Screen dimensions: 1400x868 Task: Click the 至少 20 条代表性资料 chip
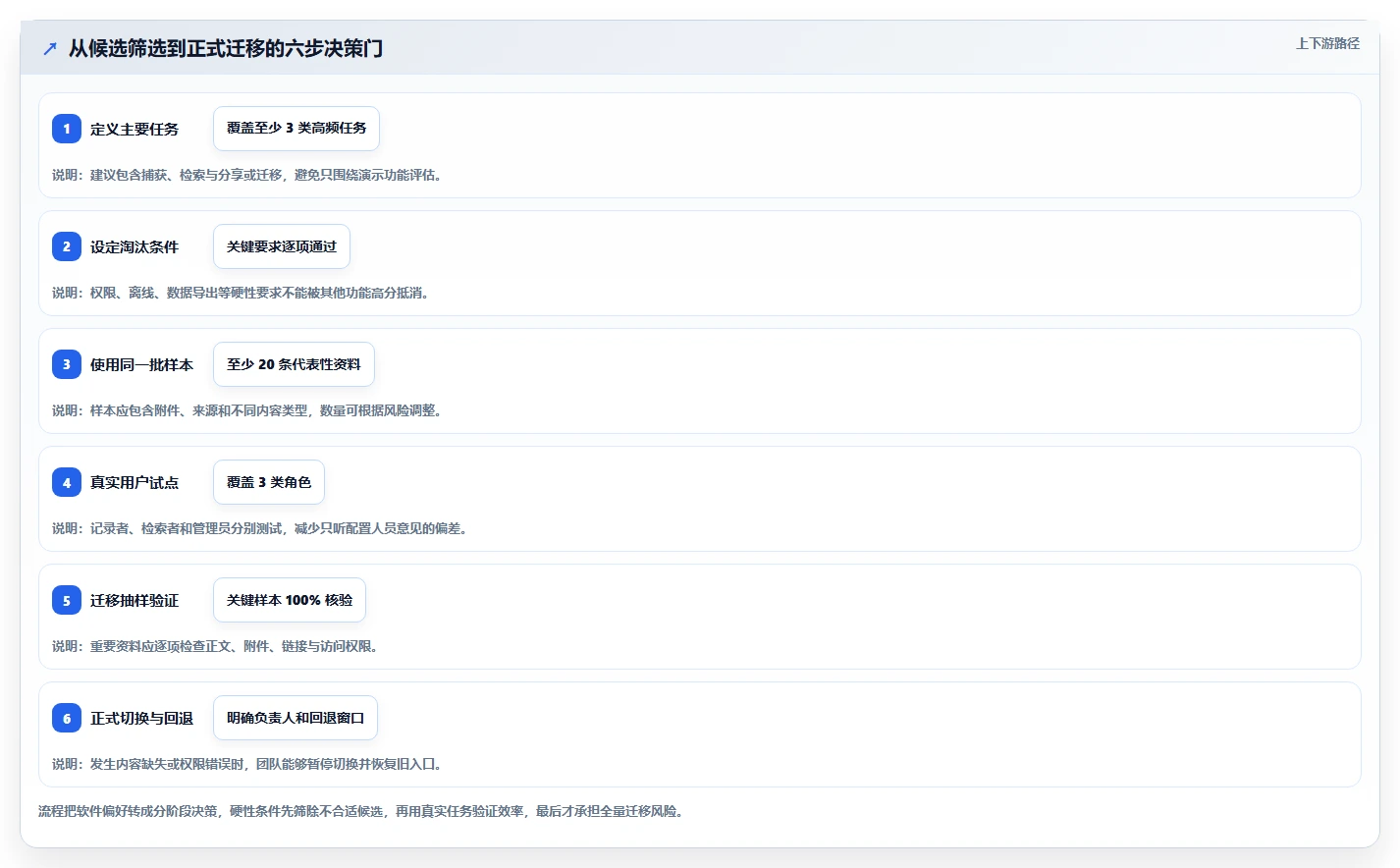(294, 364)
